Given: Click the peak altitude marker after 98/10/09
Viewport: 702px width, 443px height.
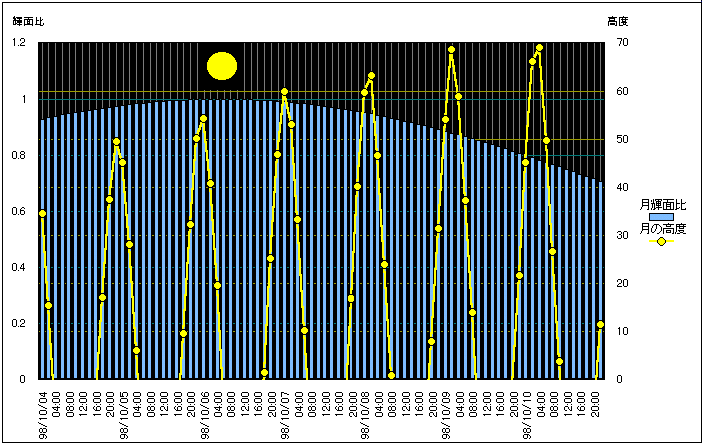Looking at the screenshot, I should point(451,49).
